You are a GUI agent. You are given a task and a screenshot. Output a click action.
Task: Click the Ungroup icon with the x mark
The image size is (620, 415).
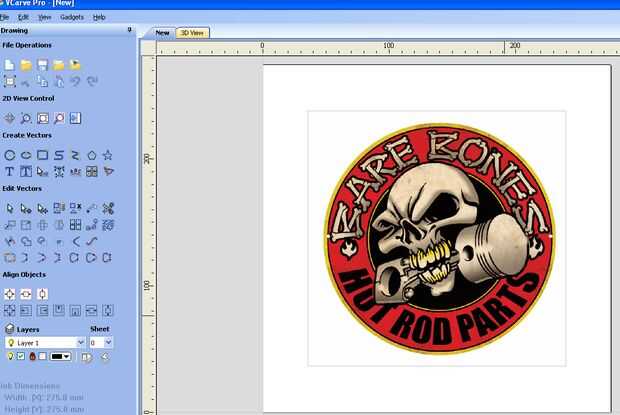click(x=75, y=208)
